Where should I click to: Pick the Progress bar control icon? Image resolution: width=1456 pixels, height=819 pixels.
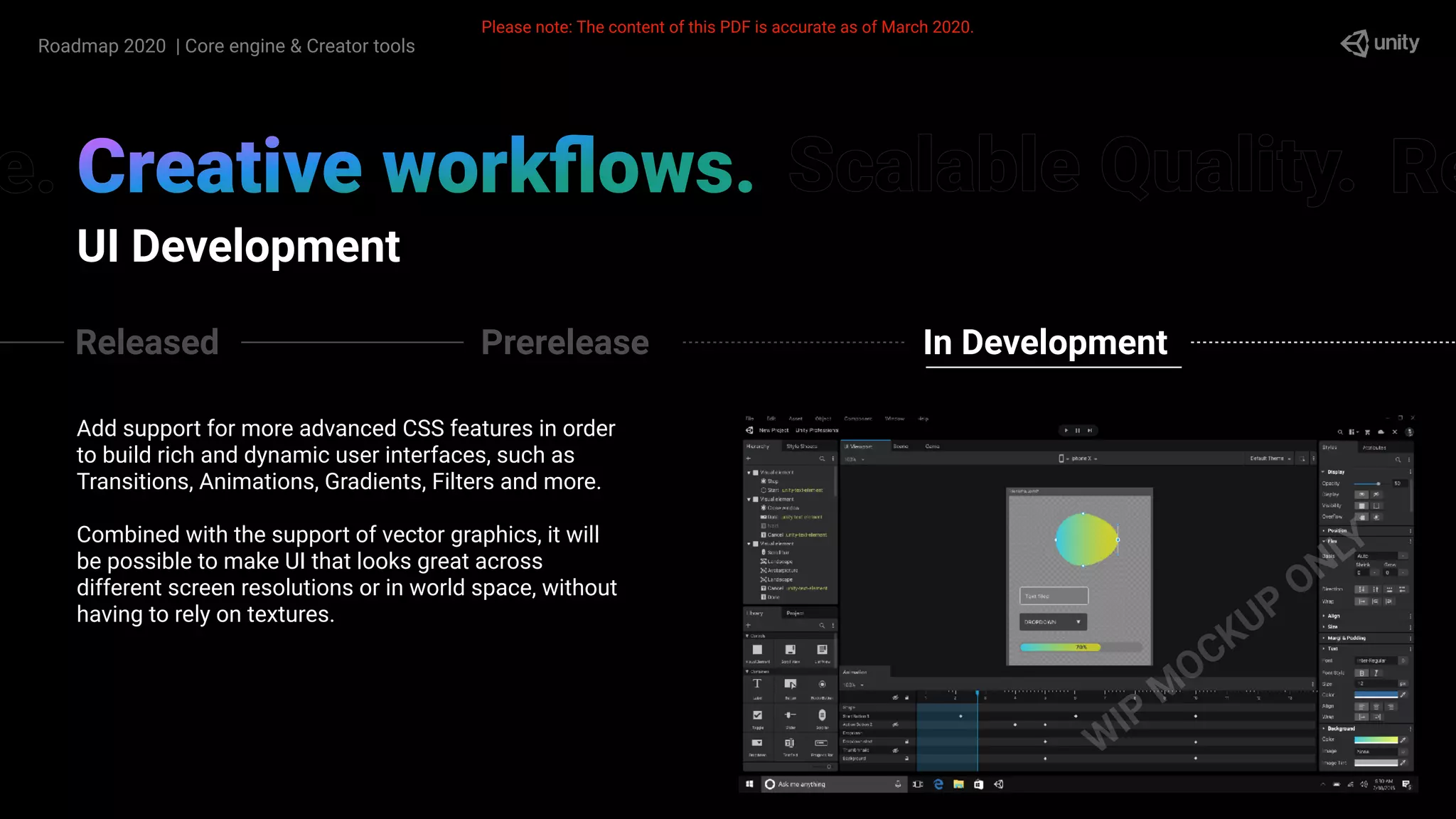[822, 743]
